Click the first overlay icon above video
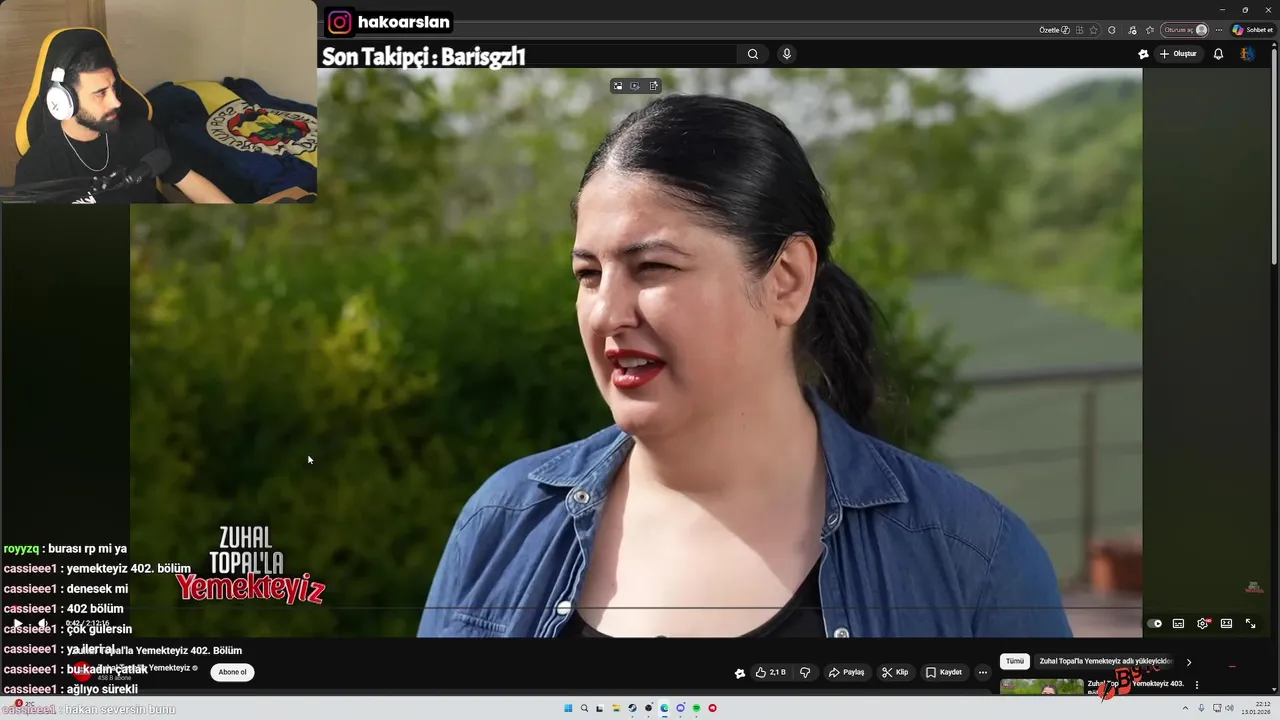The image size is (1280, 720). click(618, 86)
